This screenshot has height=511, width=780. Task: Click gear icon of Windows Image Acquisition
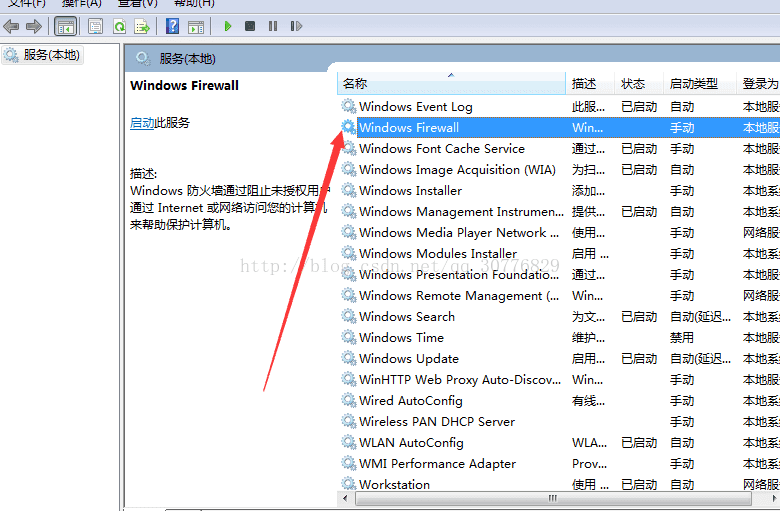349,169
